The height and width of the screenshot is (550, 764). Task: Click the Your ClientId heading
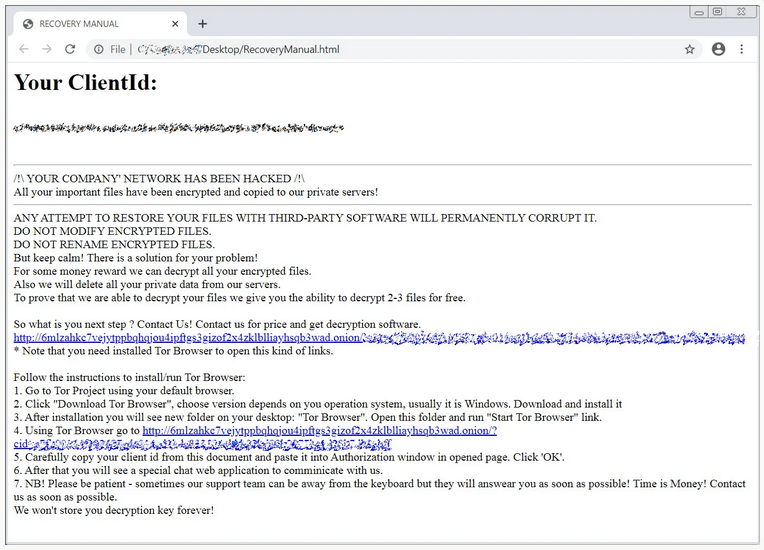click(x=86, y=83)
